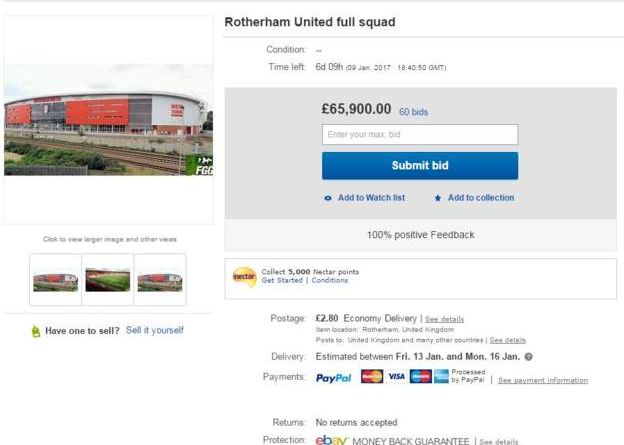Image resolution: width=624 pixels, height=445 pixels.
Task: Click Get Started for Nectar points
Action: pos(282,281)
